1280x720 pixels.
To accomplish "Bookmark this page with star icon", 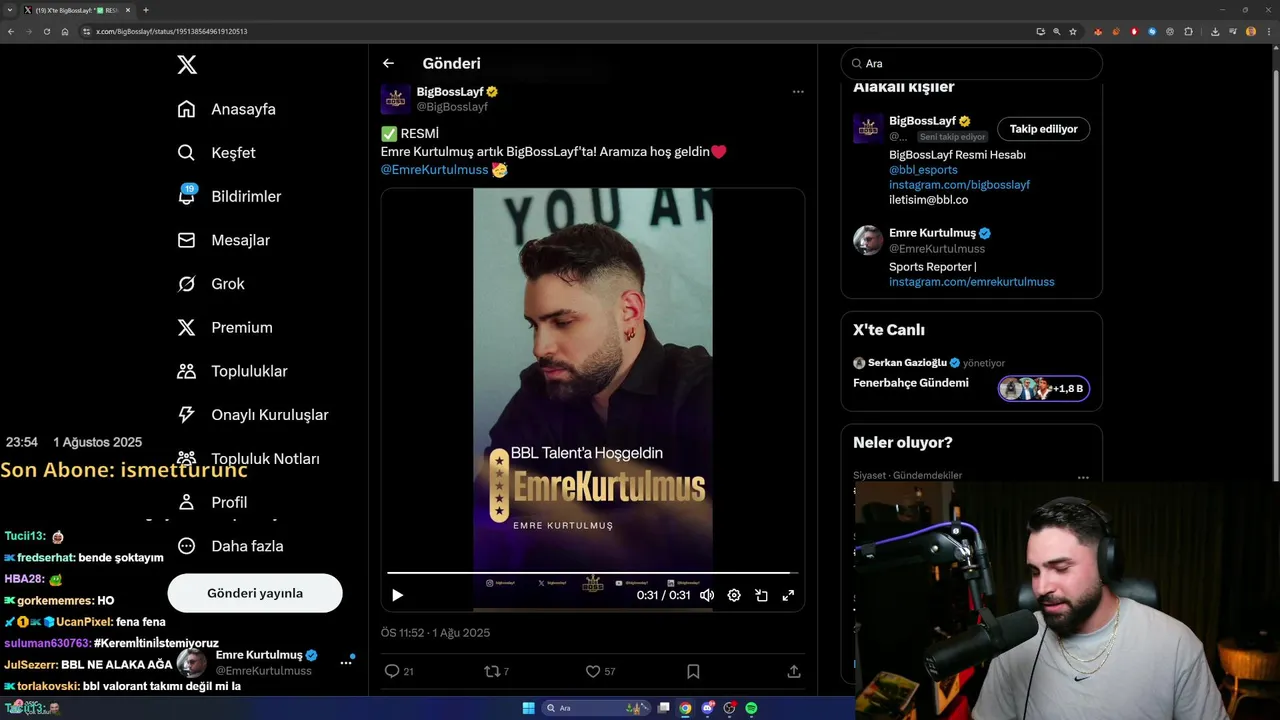I will [x=1073, y=32].
